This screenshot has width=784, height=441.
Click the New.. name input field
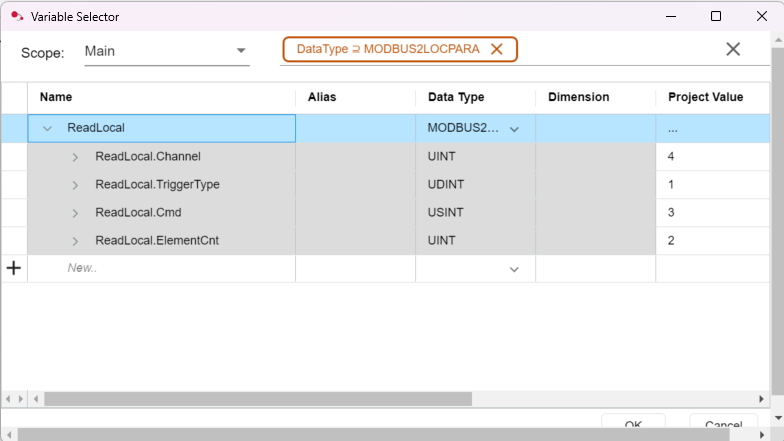tap(160, 268)
